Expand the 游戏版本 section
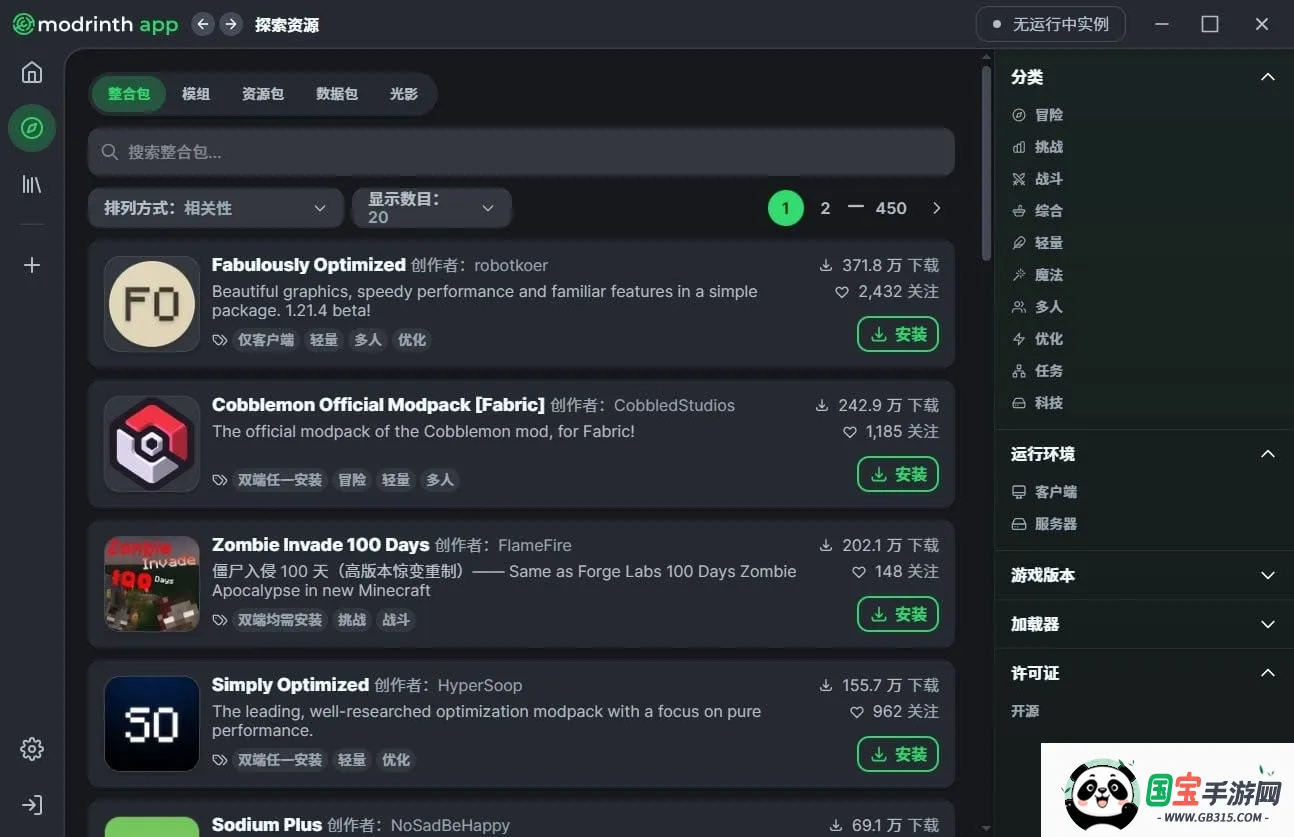1294x837 pixels. (x=1268, y=576)
